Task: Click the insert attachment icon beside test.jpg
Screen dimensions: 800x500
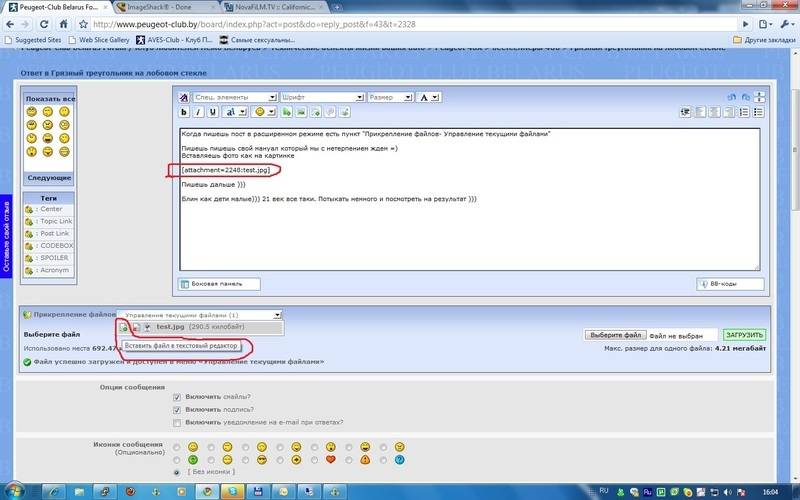Action: pos(123,327)
